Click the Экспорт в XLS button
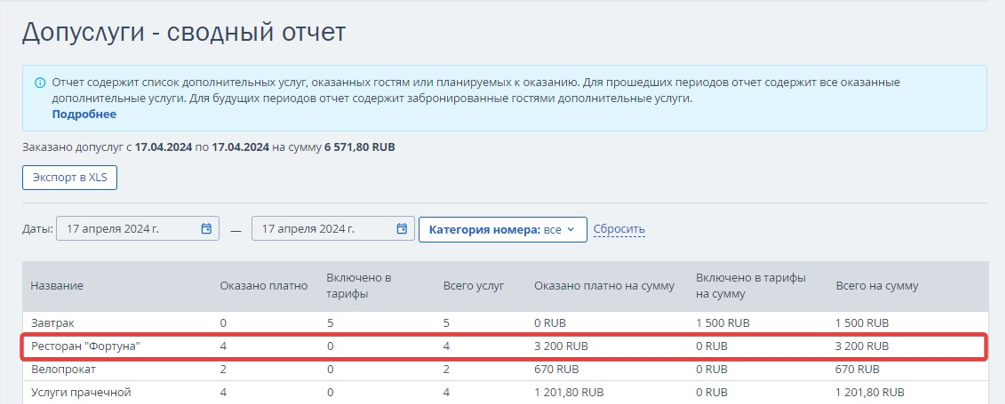The width and height of the screenshot is (1005, 404). pos(70,178)
